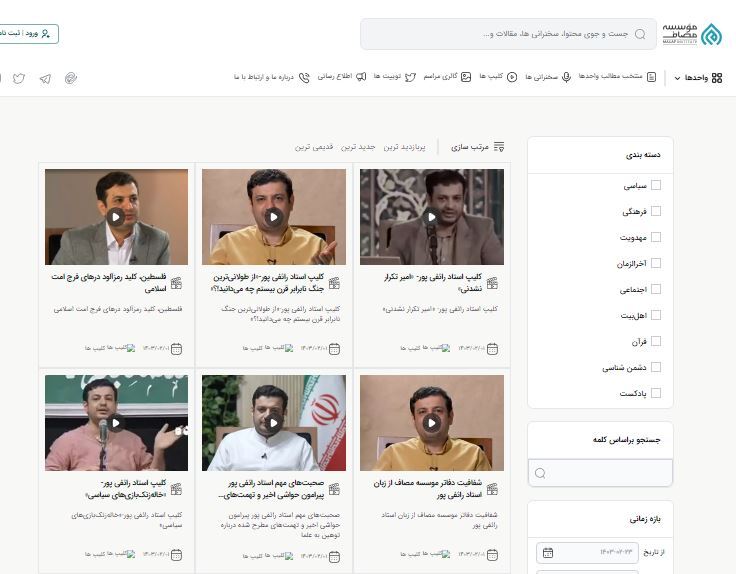Image resolution: width=736 pixels, height=574 pixels.
Task: Click the clip icon beside «خاله‌زنک‌بازی‌های سیاسی» title
Action: pos(176,489)
